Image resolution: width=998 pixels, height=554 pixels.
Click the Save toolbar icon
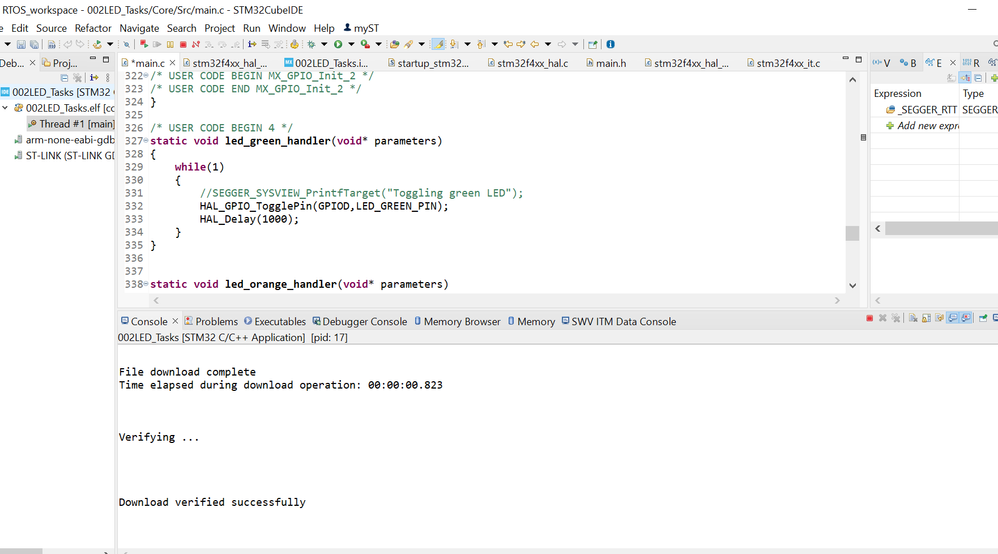[21, 45]
